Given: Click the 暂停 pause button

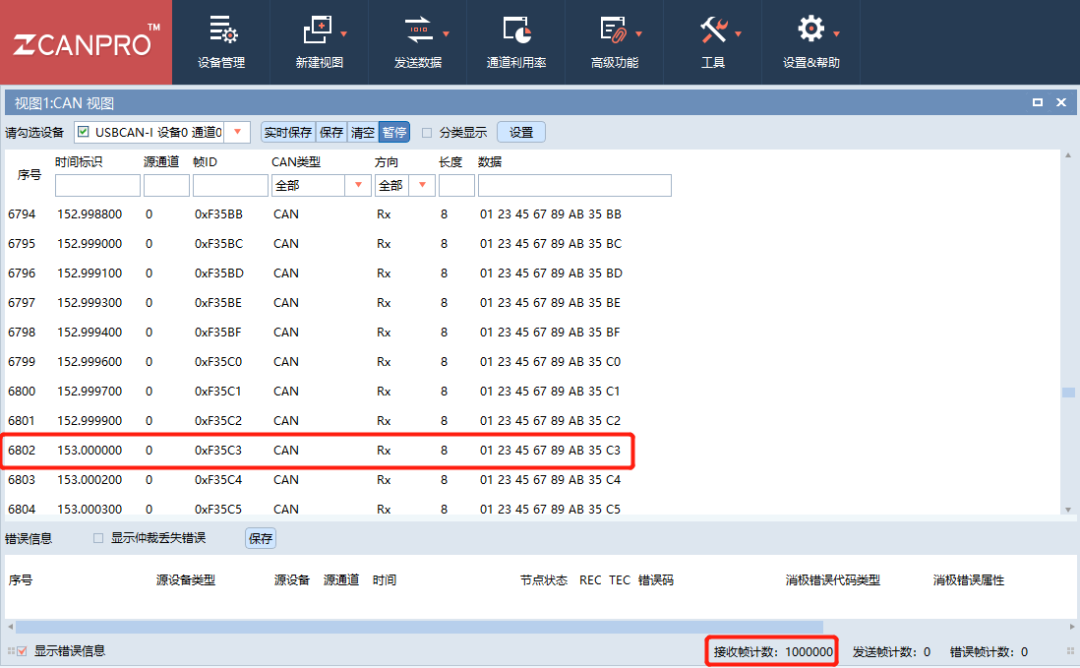Looking at the screenshot, I should tap(394, 132).
